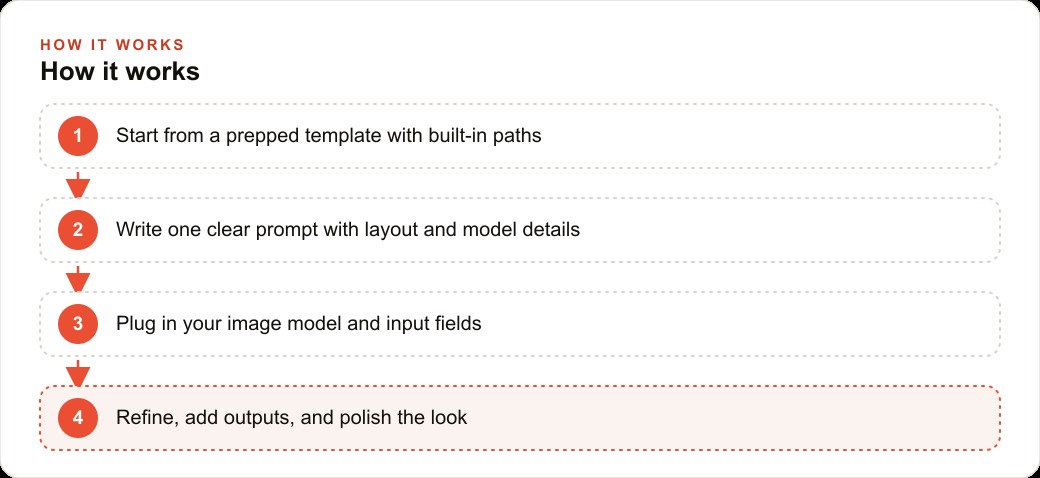Click empty space inside the highlighted step 4 card

pyautogui.click(x=730, y=418)
